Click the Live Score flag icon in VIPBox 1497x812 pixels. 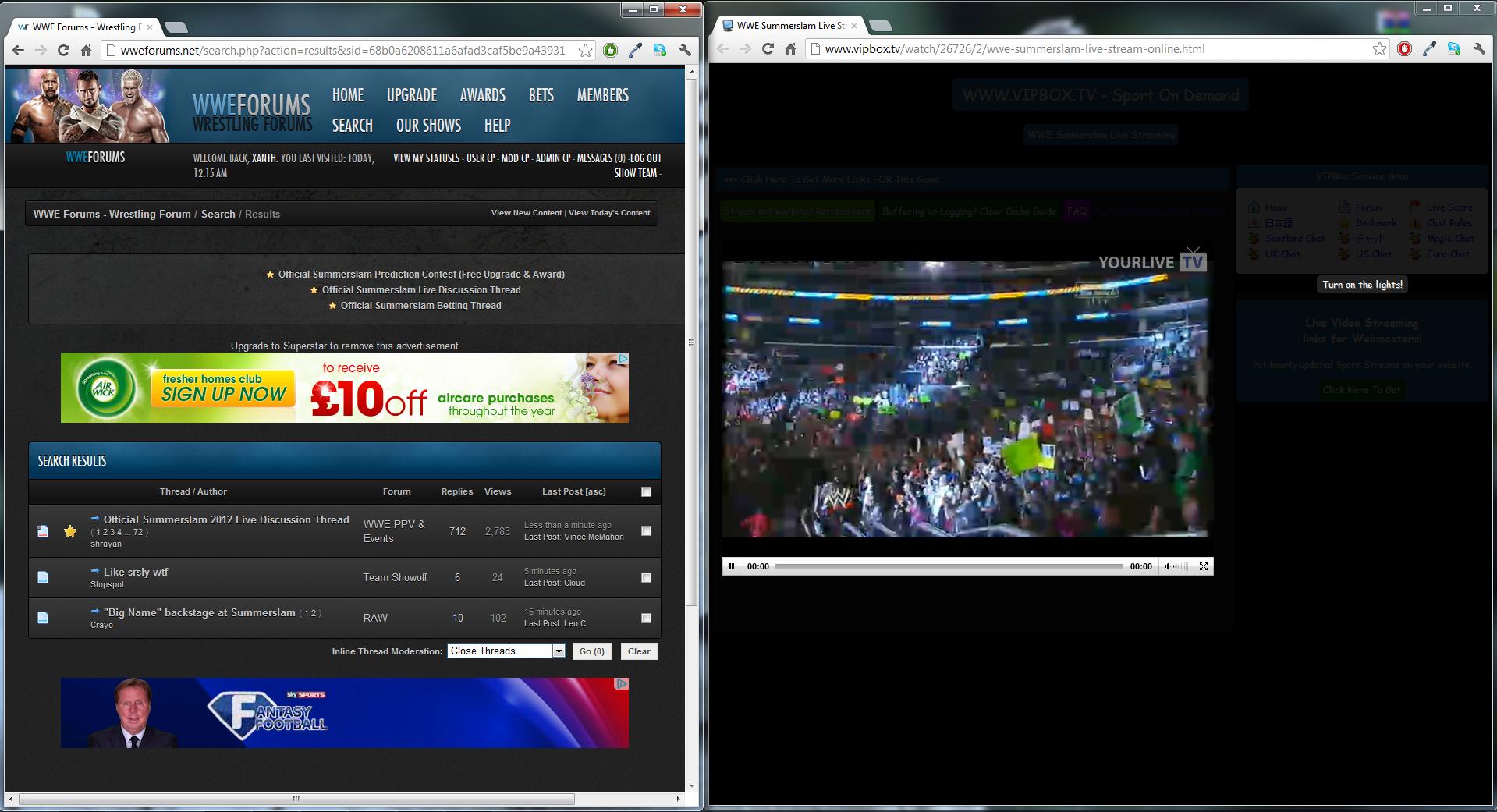[1415, 207]
